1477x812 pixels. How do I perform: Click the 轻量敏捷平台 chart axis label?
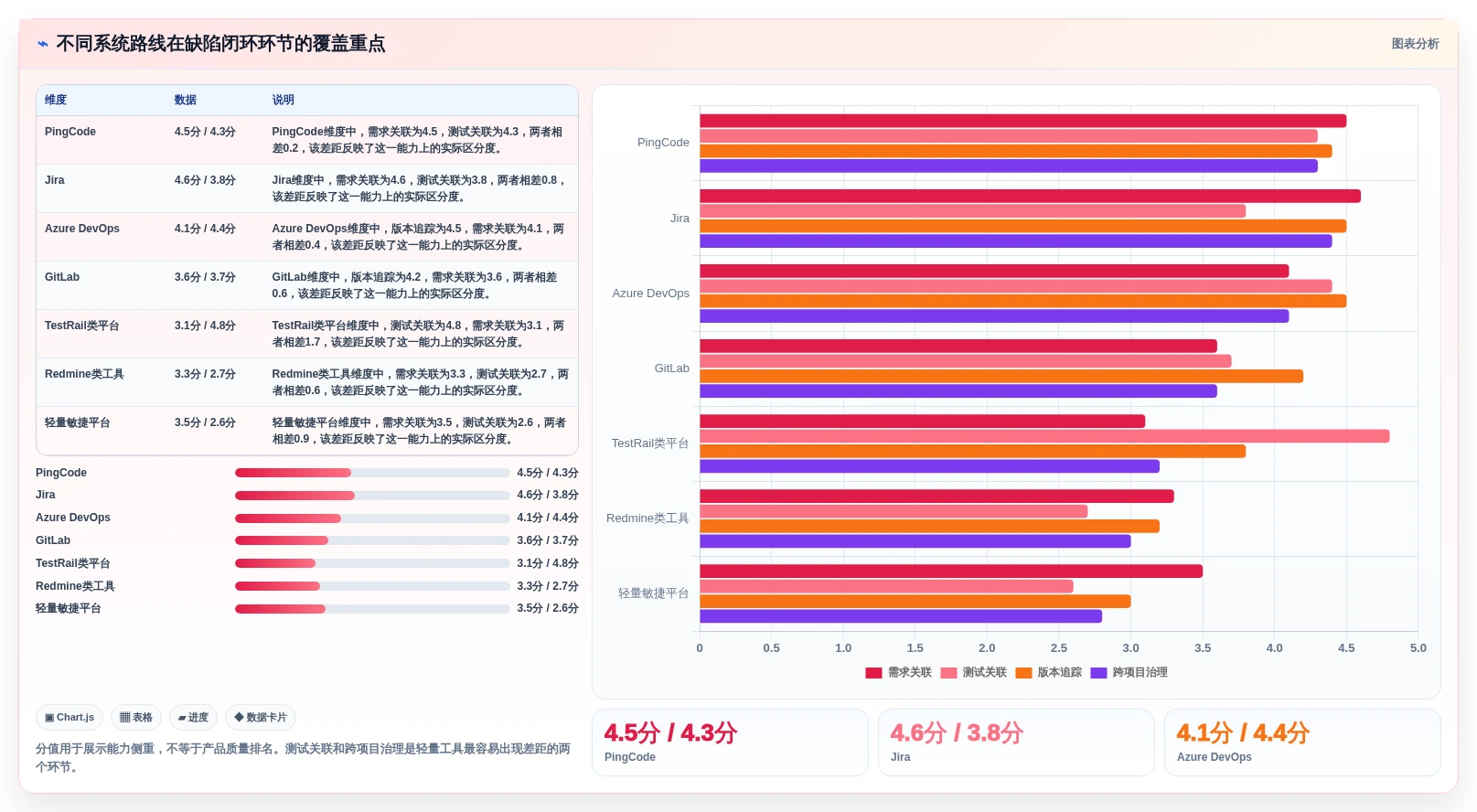coord(653,593)
